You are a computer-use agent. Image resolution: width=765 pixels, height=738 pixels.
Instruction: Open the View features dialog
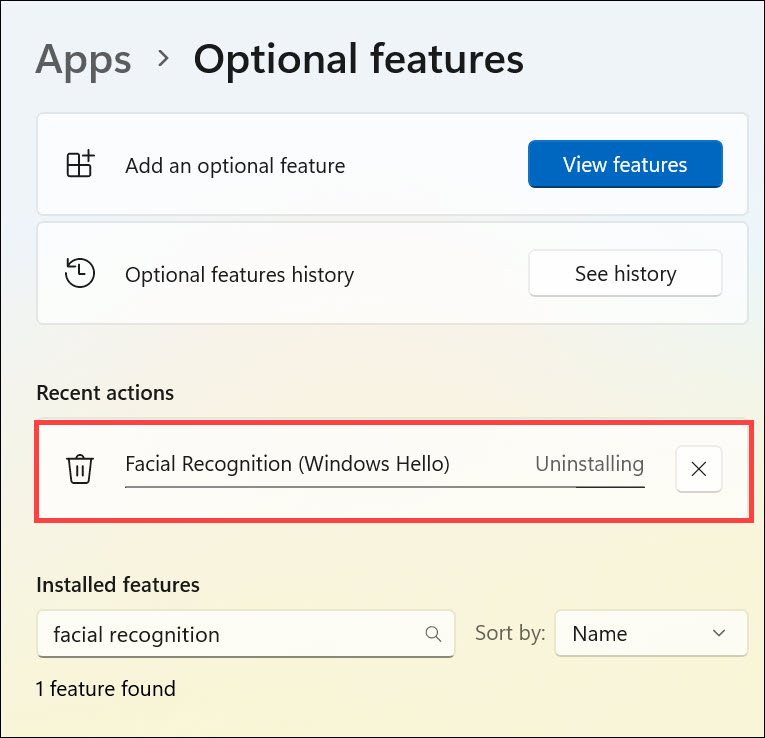pos(625,164)
